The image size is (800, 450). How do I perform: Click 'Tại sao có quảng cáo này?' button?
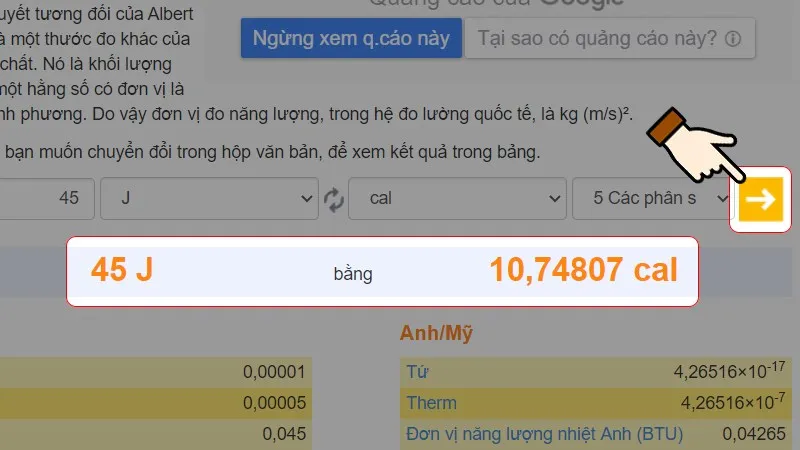click(x=610, y=38)
